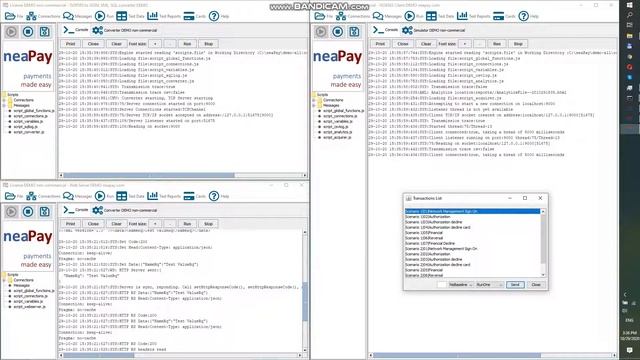Open Test Reports in right simulator window
This screenshot has width=640, height=360.
(473, 16)
